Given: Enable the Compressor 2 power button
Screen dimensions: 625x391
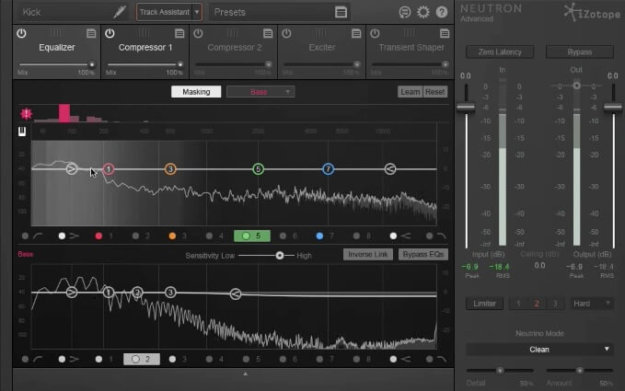Looking at the screenshot, I should (x=198, y=33).
